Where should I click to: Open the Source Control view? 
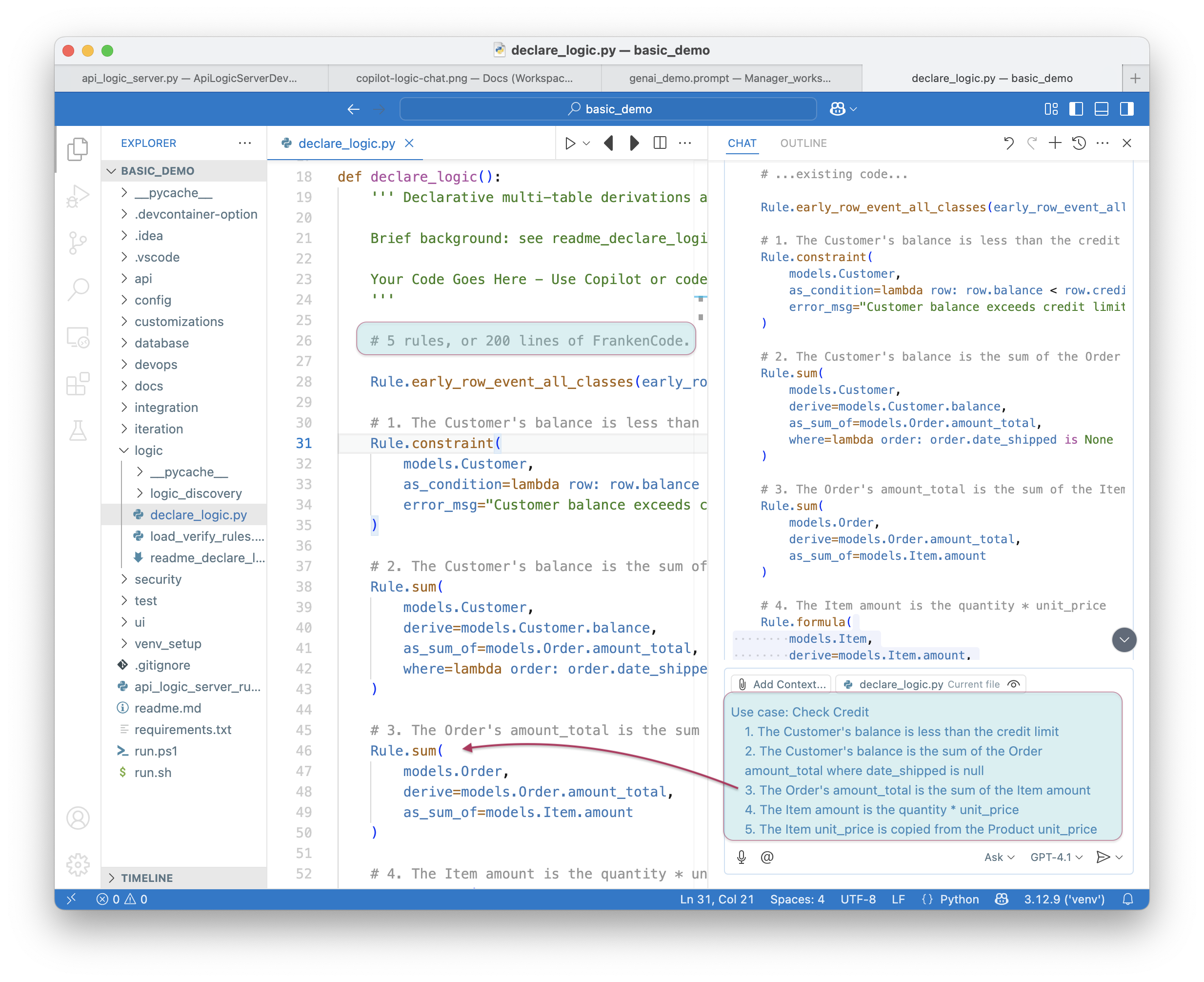tap(78, 243)
